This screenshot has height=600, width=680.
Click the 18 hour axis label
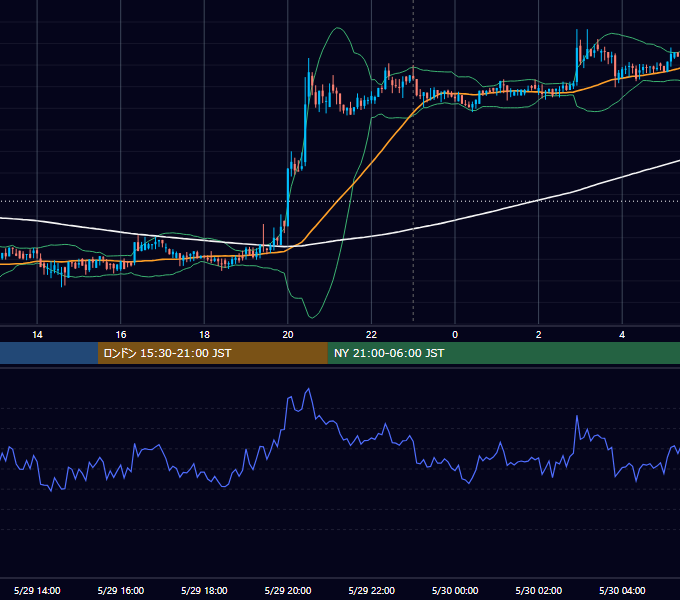[204, 335]
